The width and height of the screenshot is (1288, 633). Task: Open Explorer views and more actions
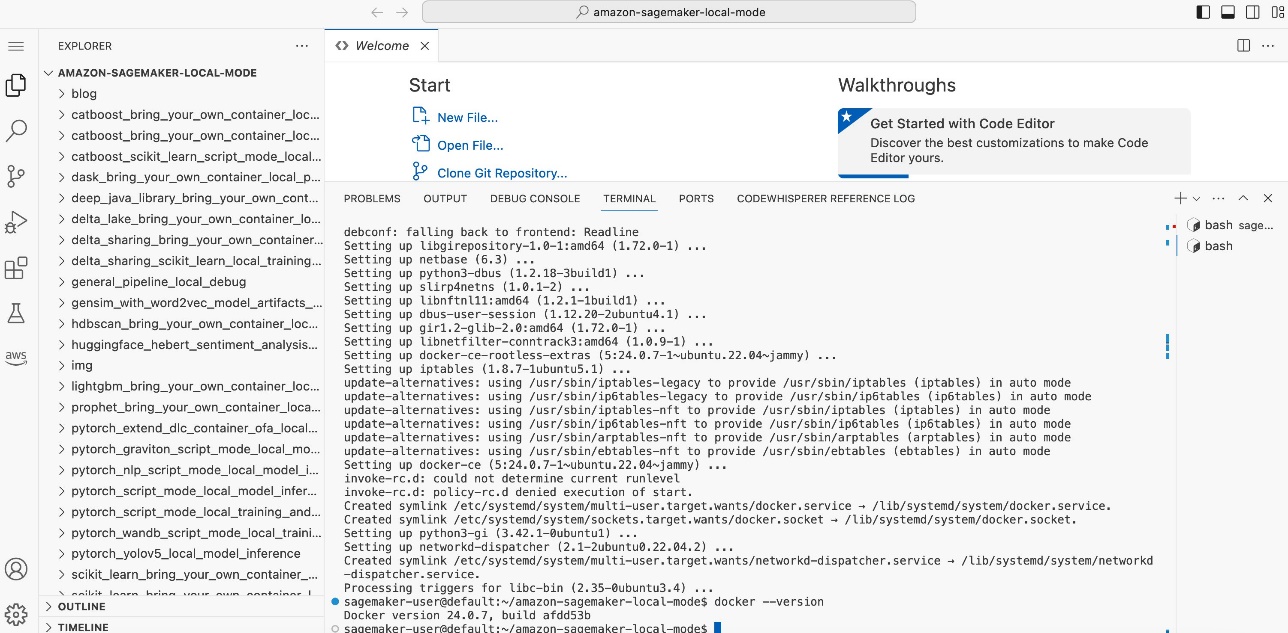tap(302, 46)
